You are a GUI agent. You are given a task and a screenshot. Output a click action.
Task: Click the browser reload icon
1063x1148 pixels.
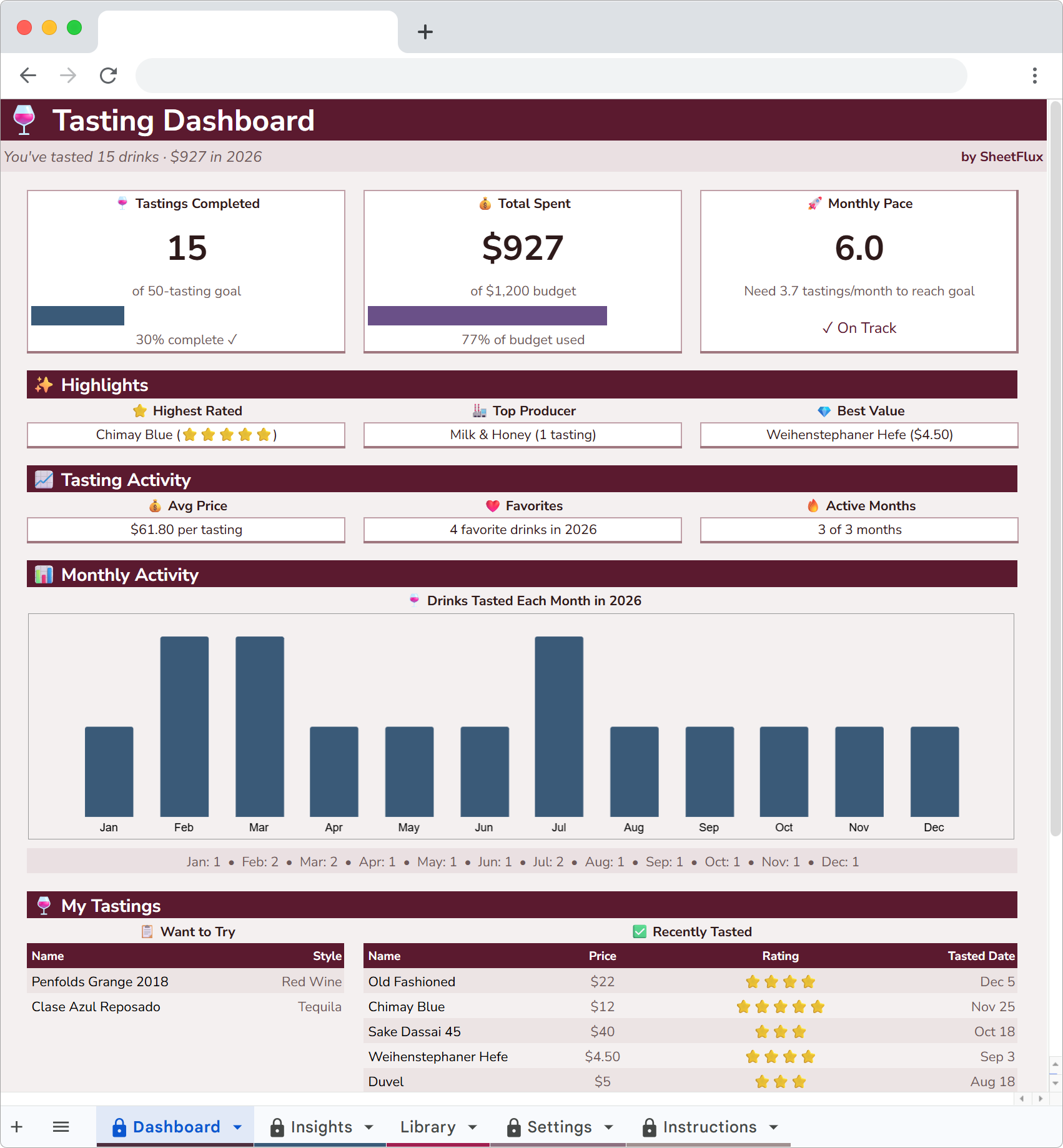108,75
